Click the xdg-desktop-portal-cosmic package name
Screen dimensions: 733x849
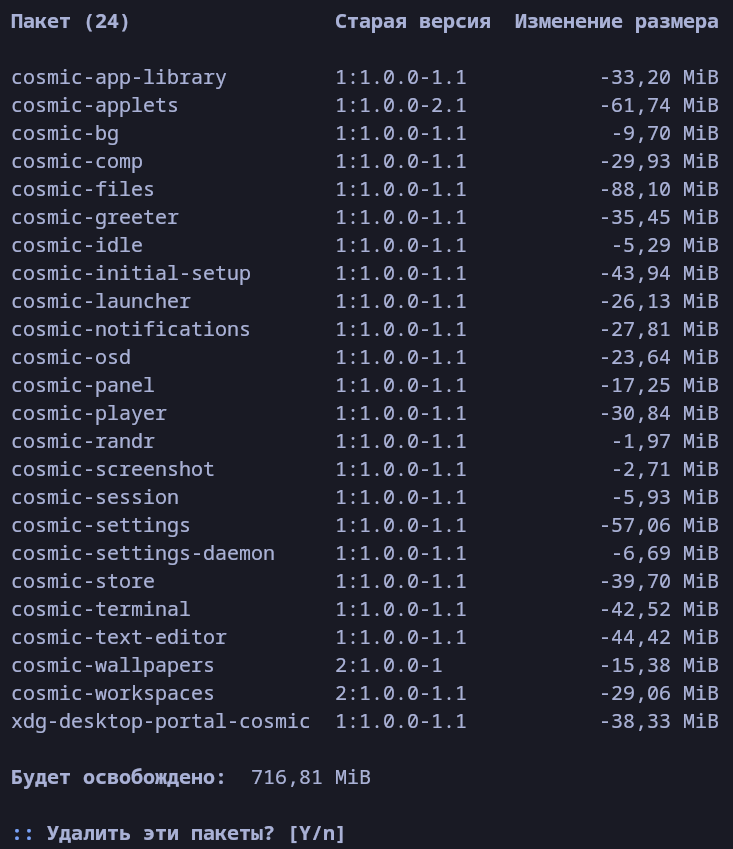pos(161,721)
